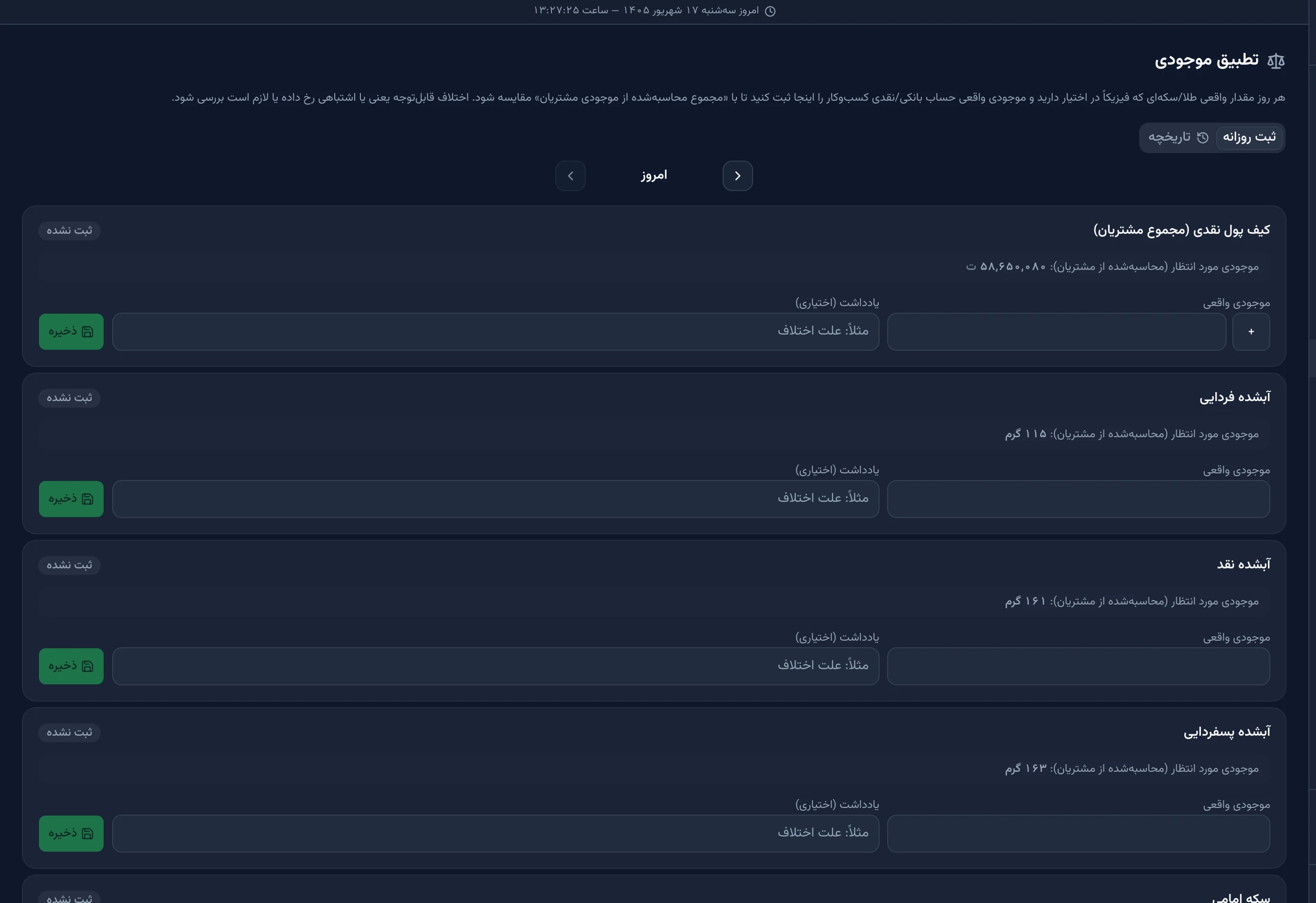The image size is (1316, 903).
Task: Click the ثبت نشده badge in آبشده فردایی card
Action: (x=69, y=398)
